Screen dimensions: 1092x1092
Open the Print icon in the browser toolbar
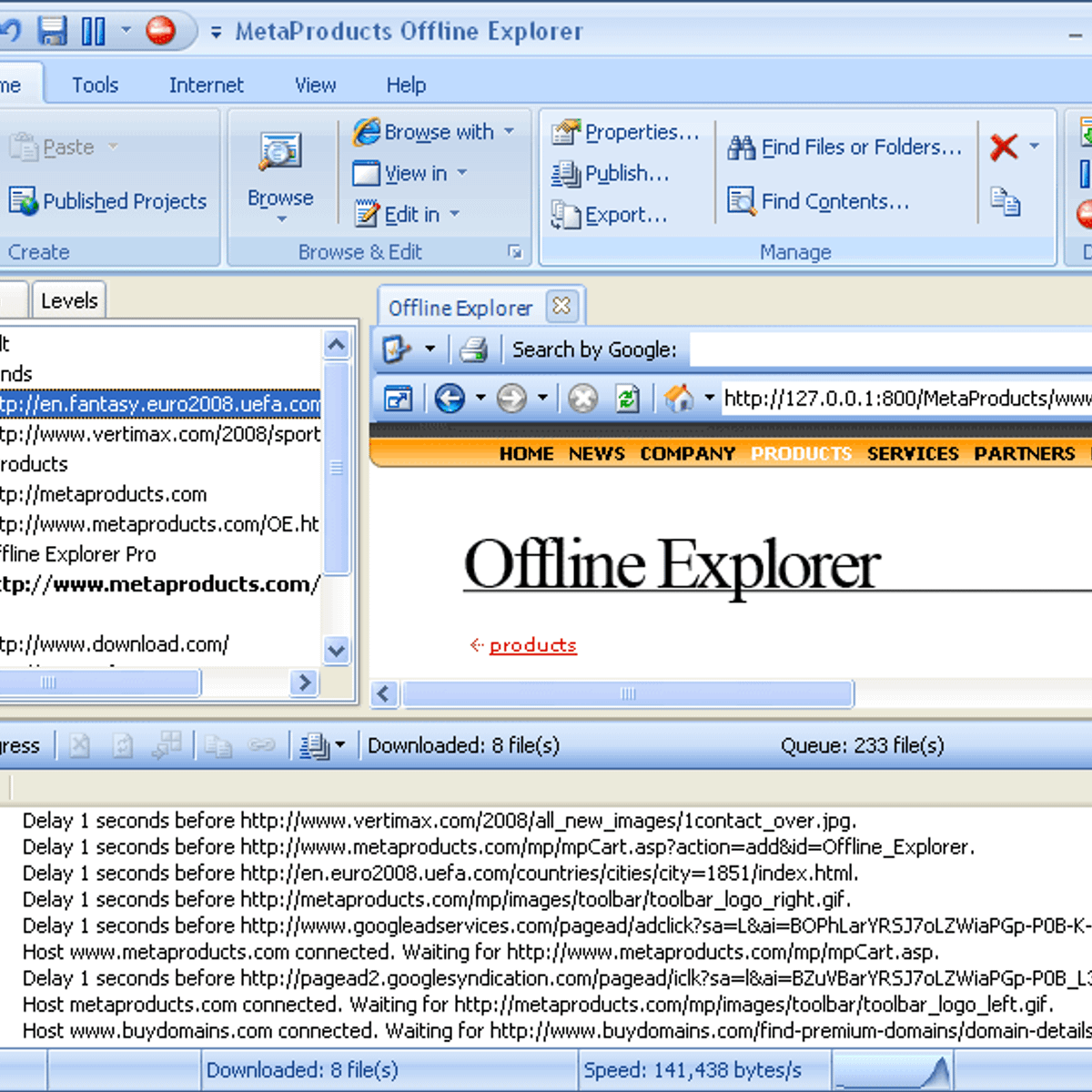pos(474,349)
